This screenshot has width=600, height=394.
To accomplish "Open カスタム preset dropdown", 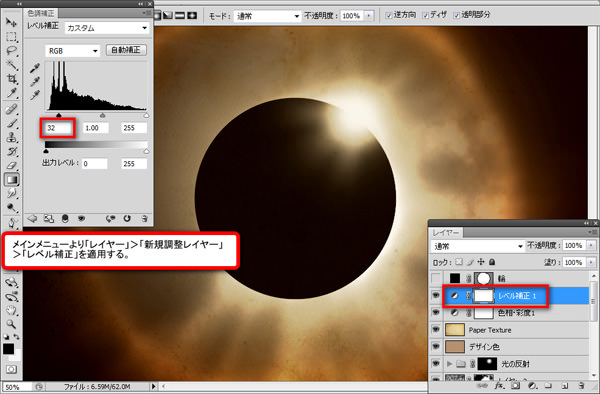I will (107, 28).
